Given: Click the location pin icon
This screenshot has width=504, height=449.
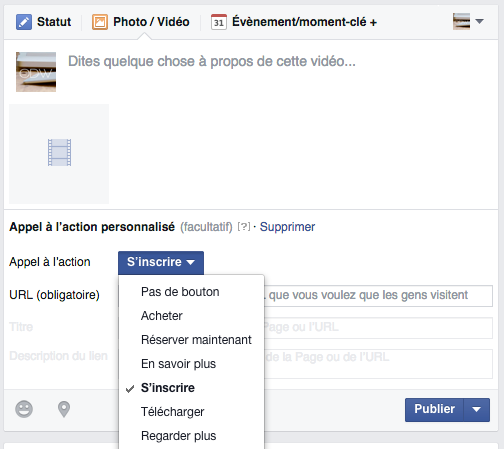Looking at the screenshot, I should coord(64,409).
